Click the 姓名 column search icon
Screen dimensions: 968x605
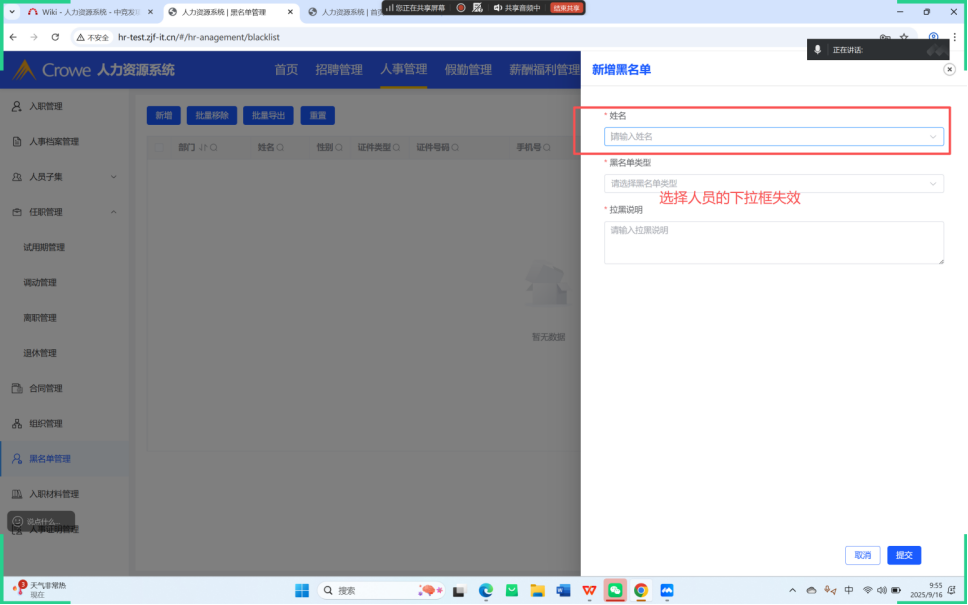click(x=280, y=148)
